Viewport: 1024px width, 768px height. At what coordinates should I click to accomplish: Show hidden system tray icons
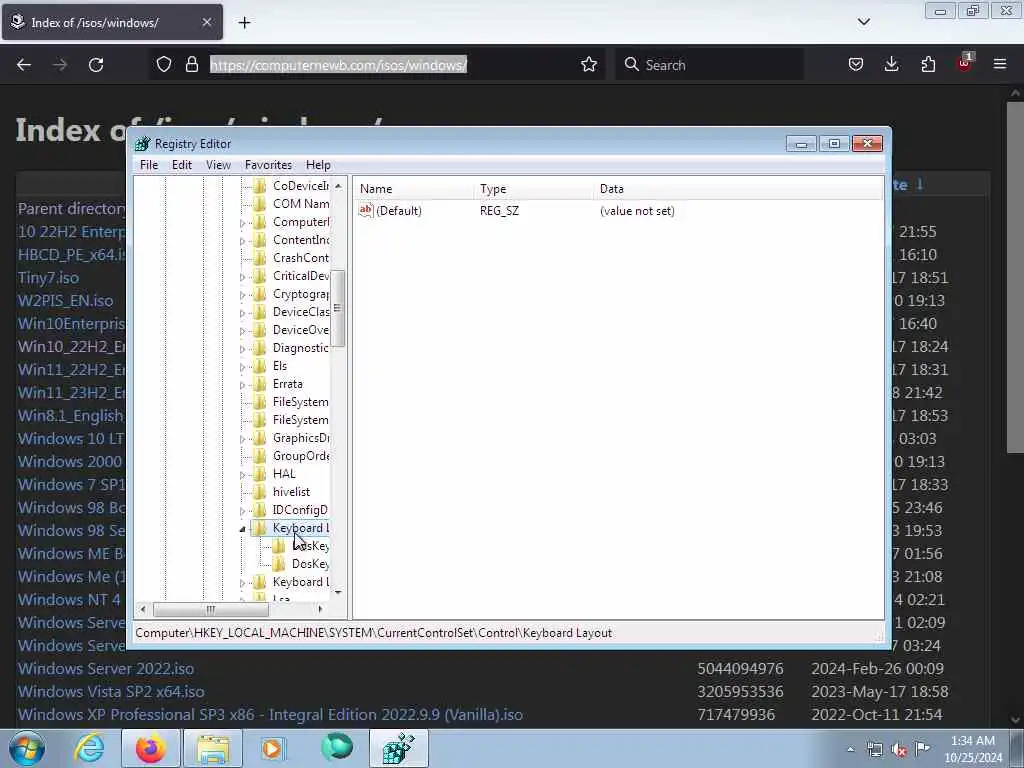click(850, 749)
